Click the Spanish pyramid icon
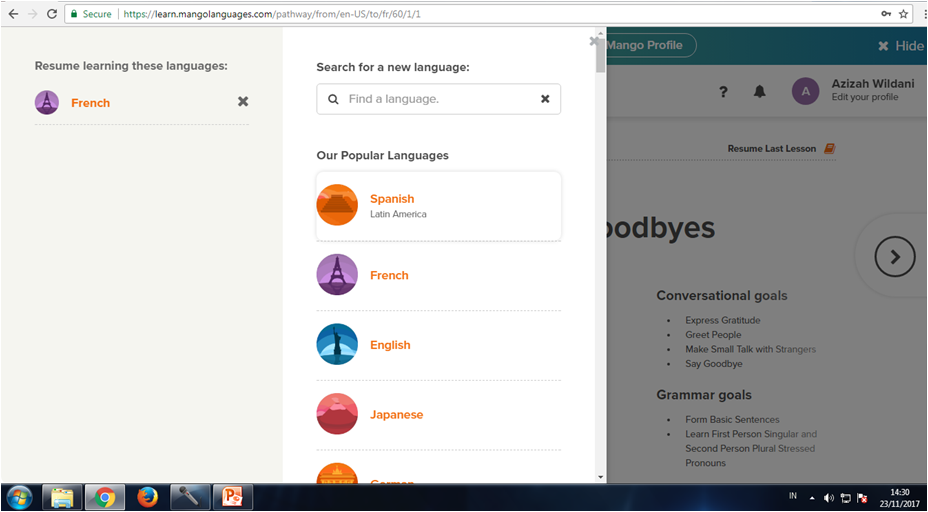This screenshot has width=928, height=512. (x=337, y=205)
